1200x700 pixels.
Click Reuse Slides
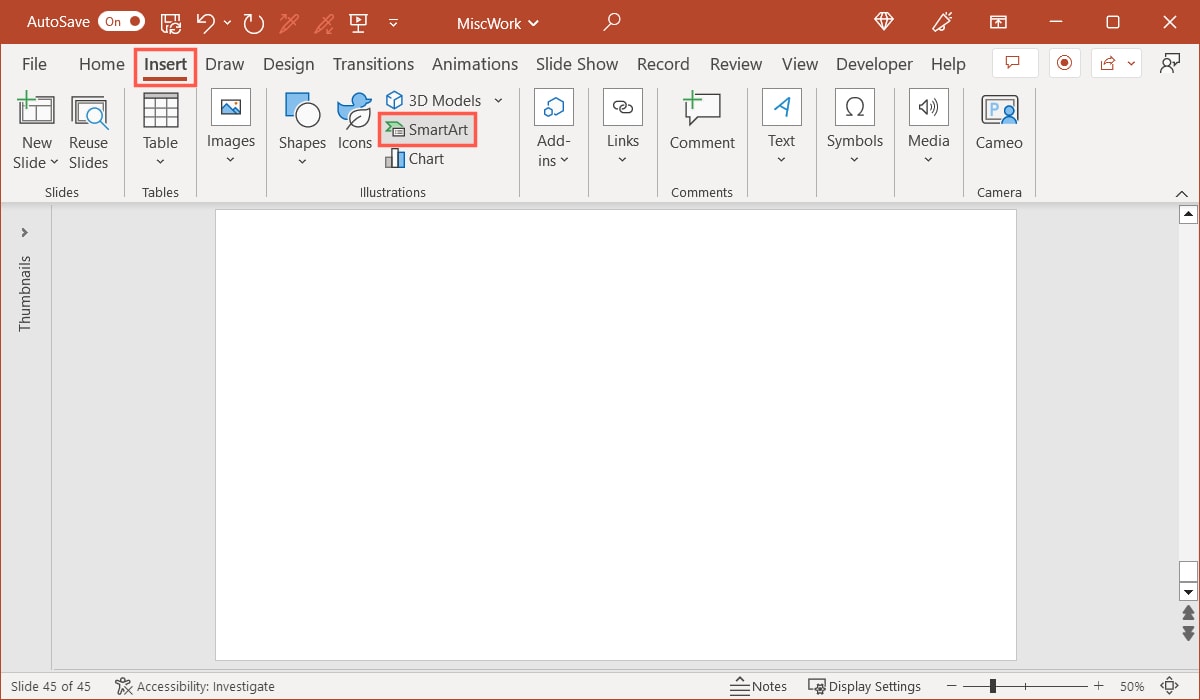88,130
